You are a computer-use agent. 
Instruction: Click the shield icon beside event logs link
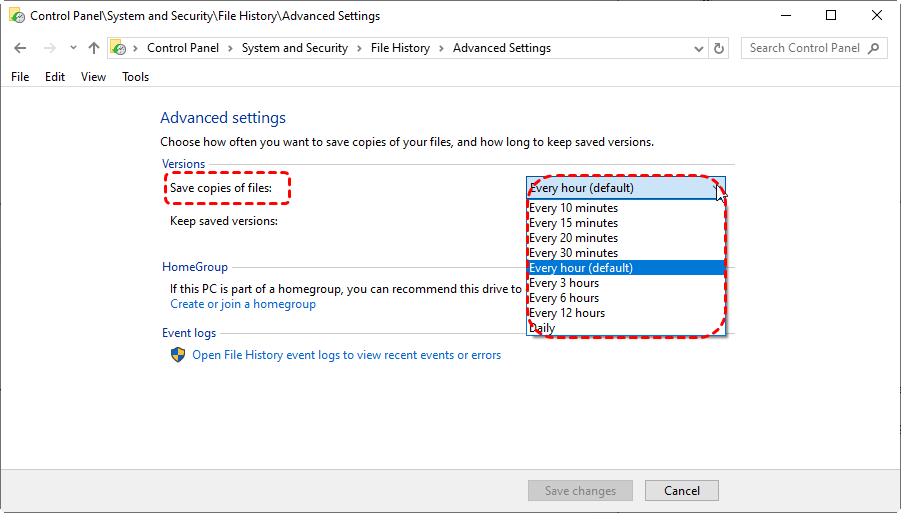click(178, 355)
